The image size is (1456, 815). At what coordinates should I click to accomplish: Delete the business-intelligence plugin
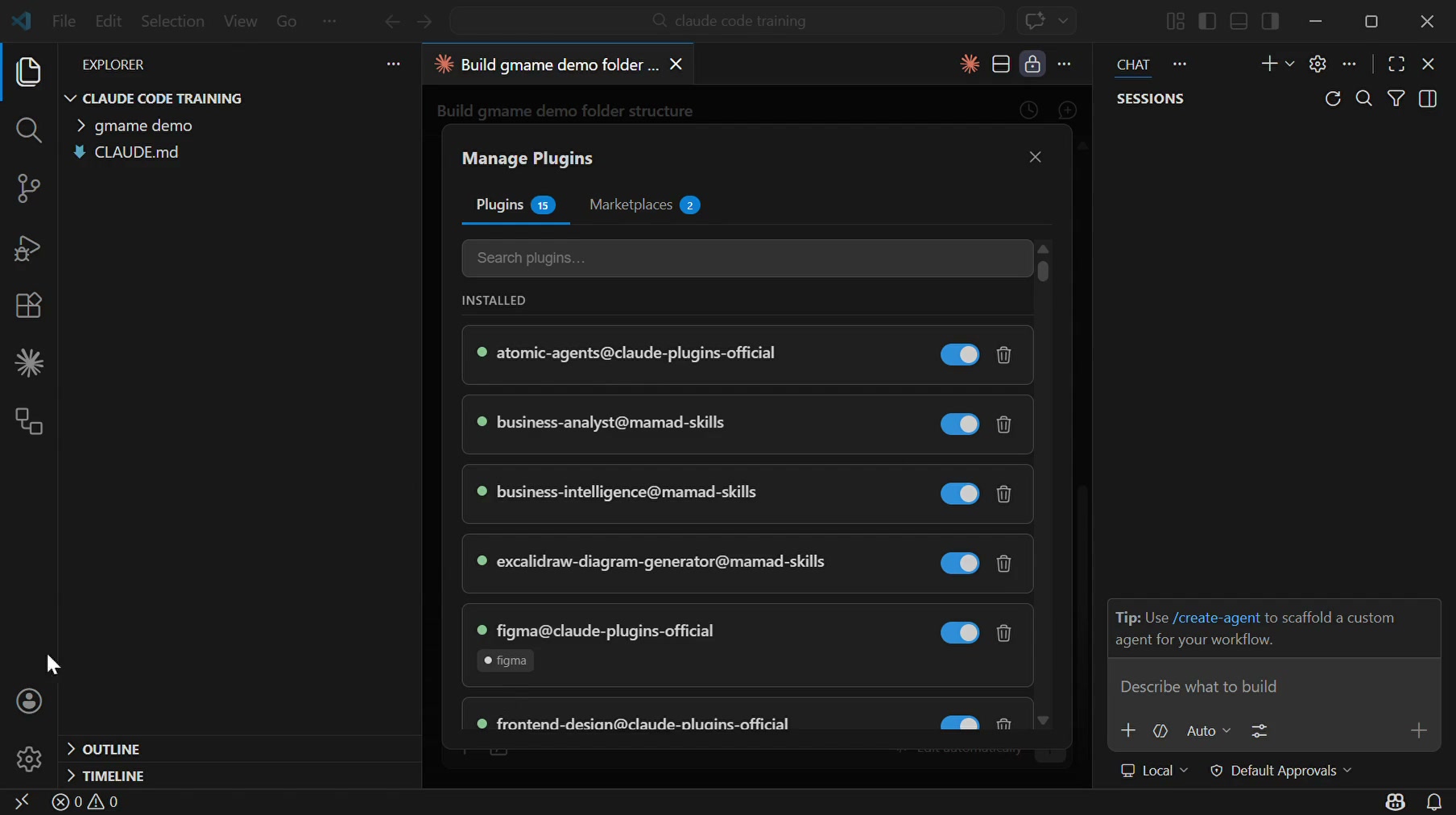[x=1003, y=494]
